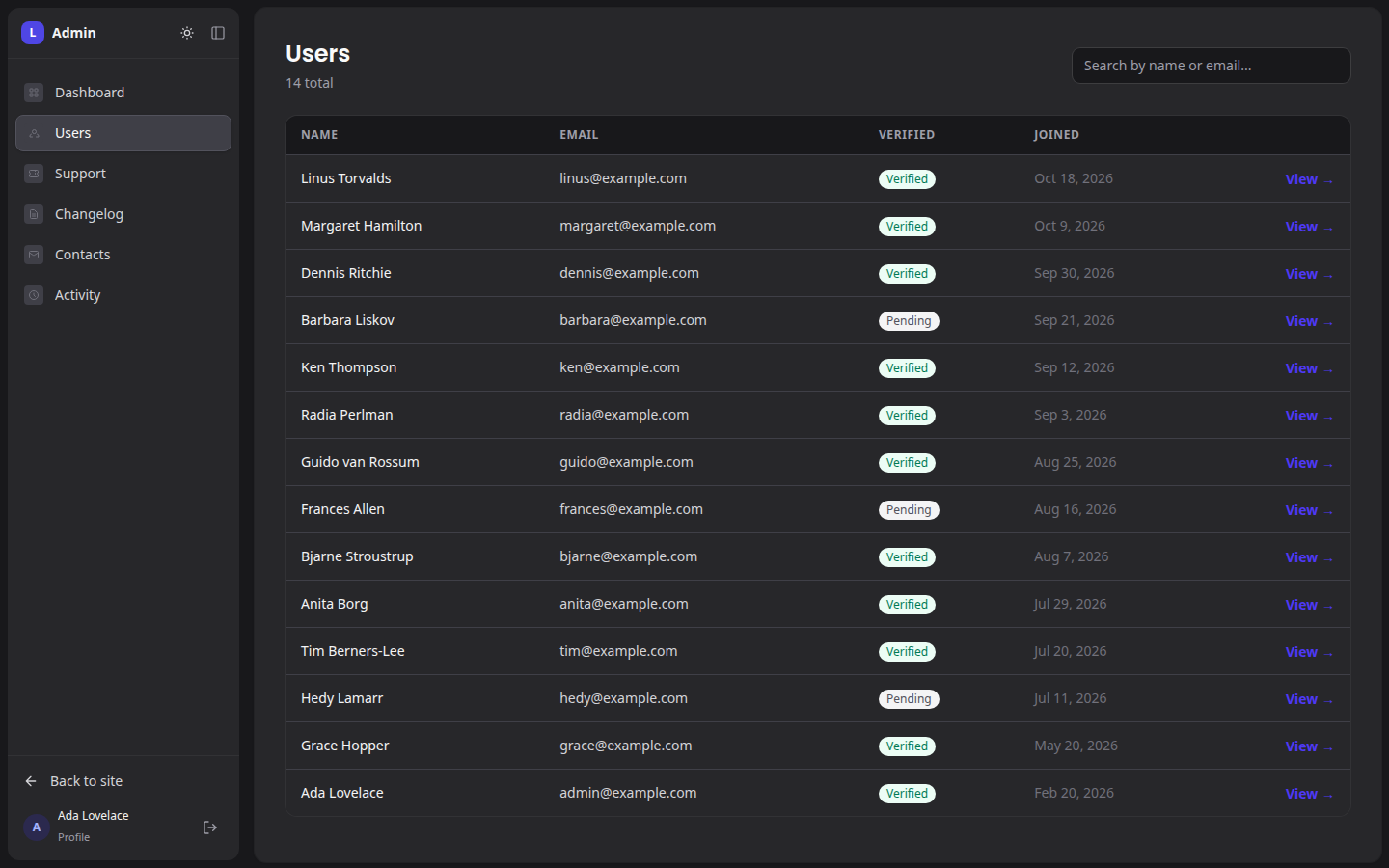Collapse the sidebar panel icon
Viewport: 1389px width, 868px height.
point(218,33)
